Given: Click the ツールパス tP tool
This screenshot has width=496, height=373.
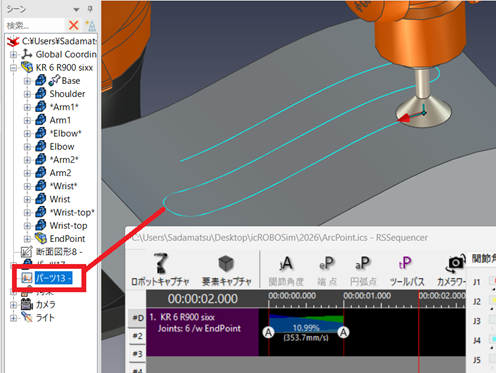Looking at the screenshot, I should coord(407,271).
